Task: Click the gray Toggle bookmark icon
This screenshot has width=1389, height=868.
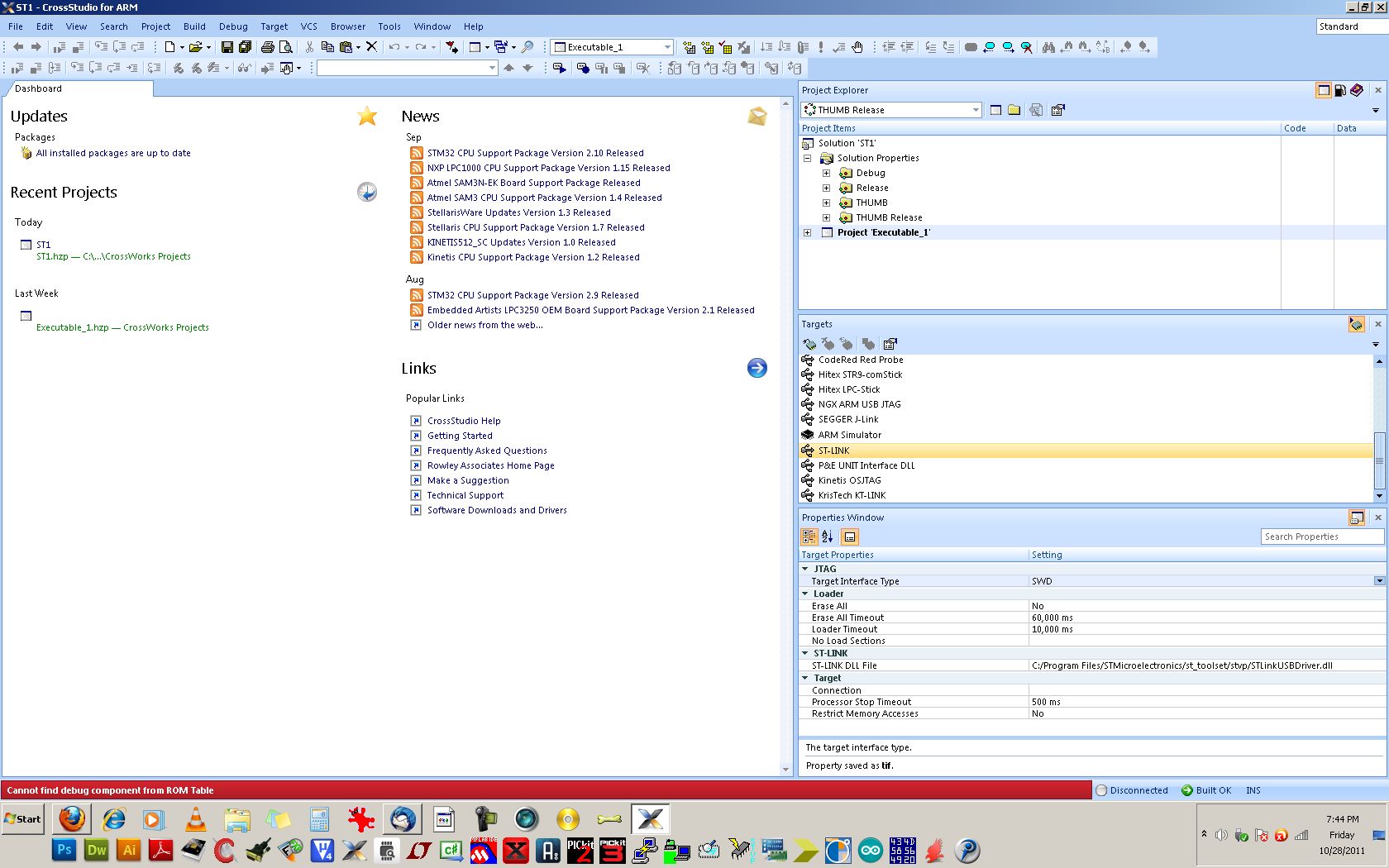Action: click(x=971, y=47)
